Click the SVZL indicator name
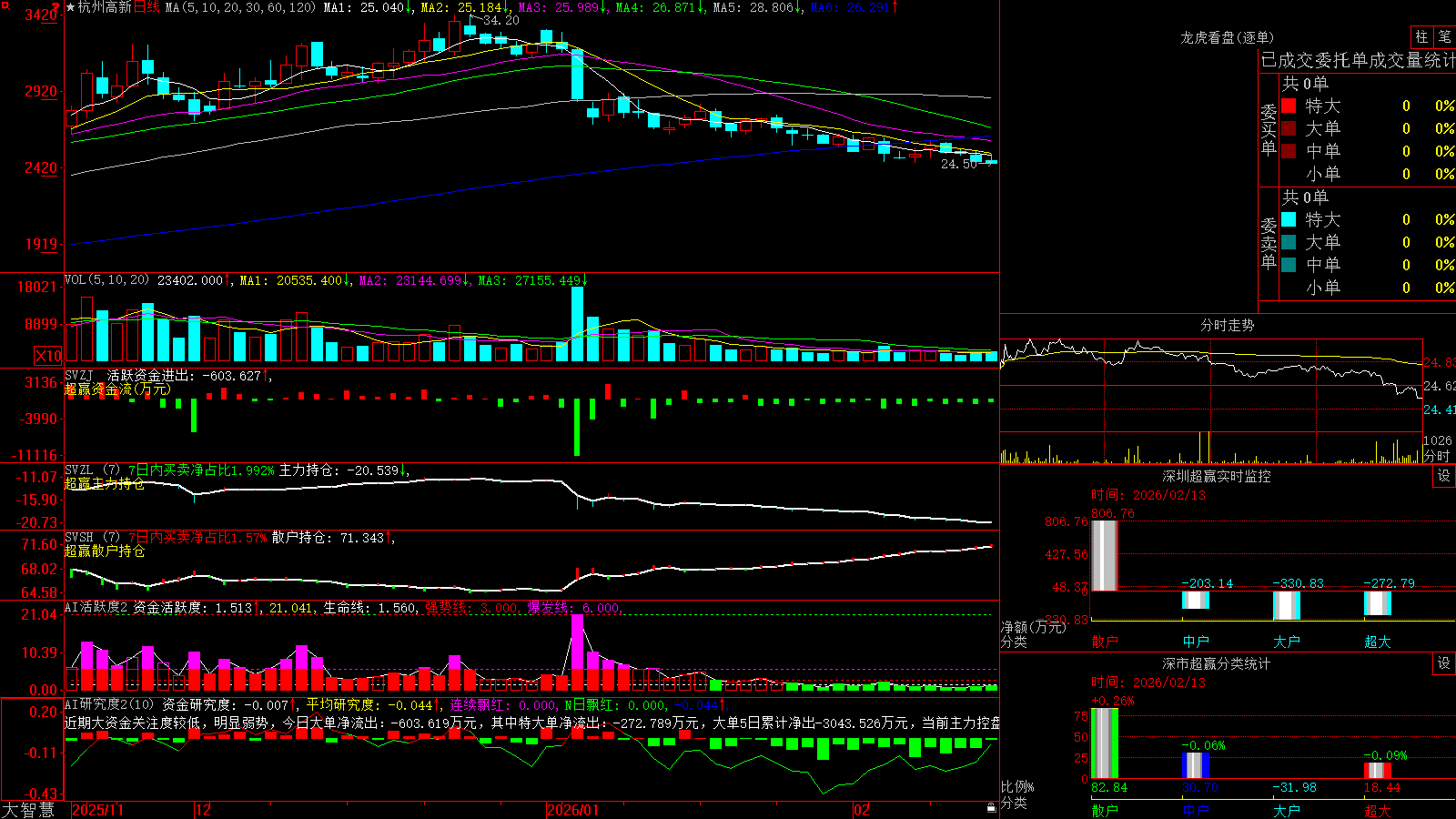 click(79, 470)
